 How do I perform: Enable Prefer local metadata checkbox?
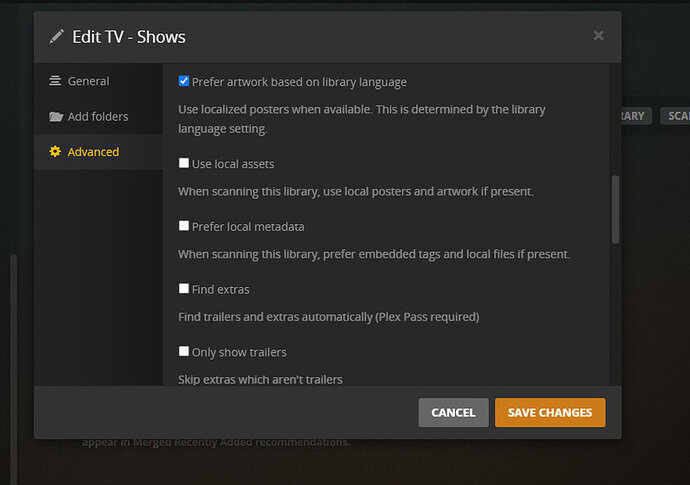click(184, 226)
